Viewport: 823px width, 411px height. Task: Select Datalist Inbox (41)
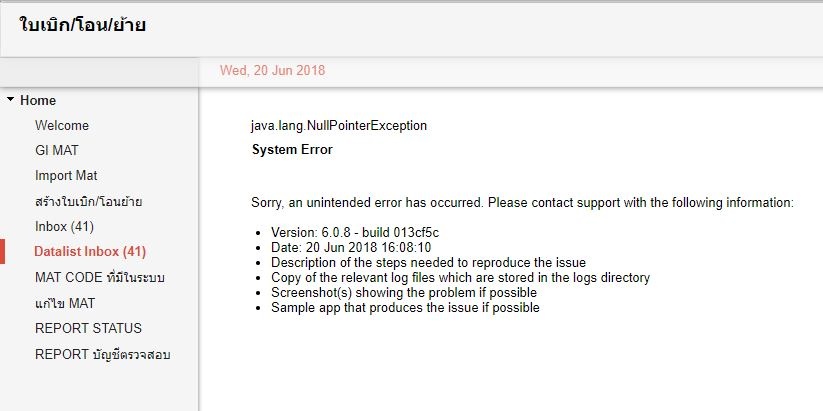(x=90, y=251)
